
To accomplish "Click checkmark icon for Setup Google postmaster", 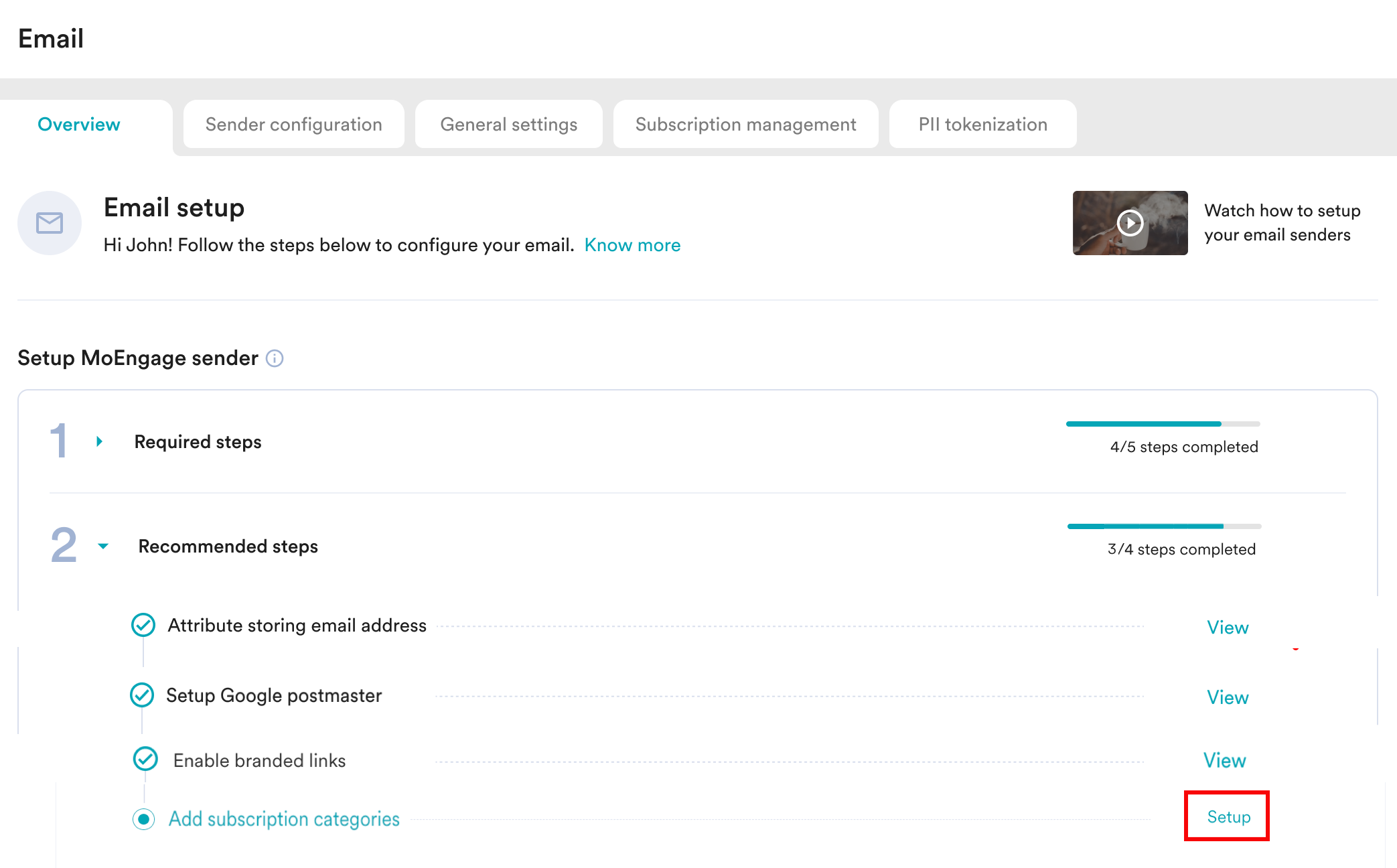I will [x=142, y=695].
